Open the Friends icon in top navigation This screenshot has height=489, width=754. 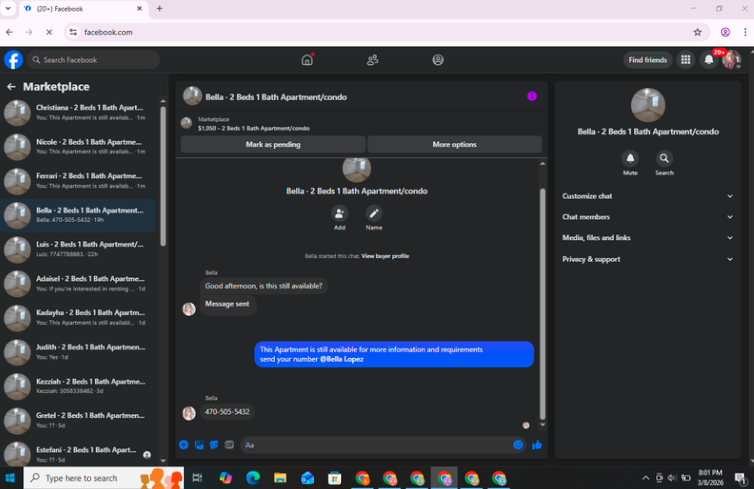pos(372,60)
